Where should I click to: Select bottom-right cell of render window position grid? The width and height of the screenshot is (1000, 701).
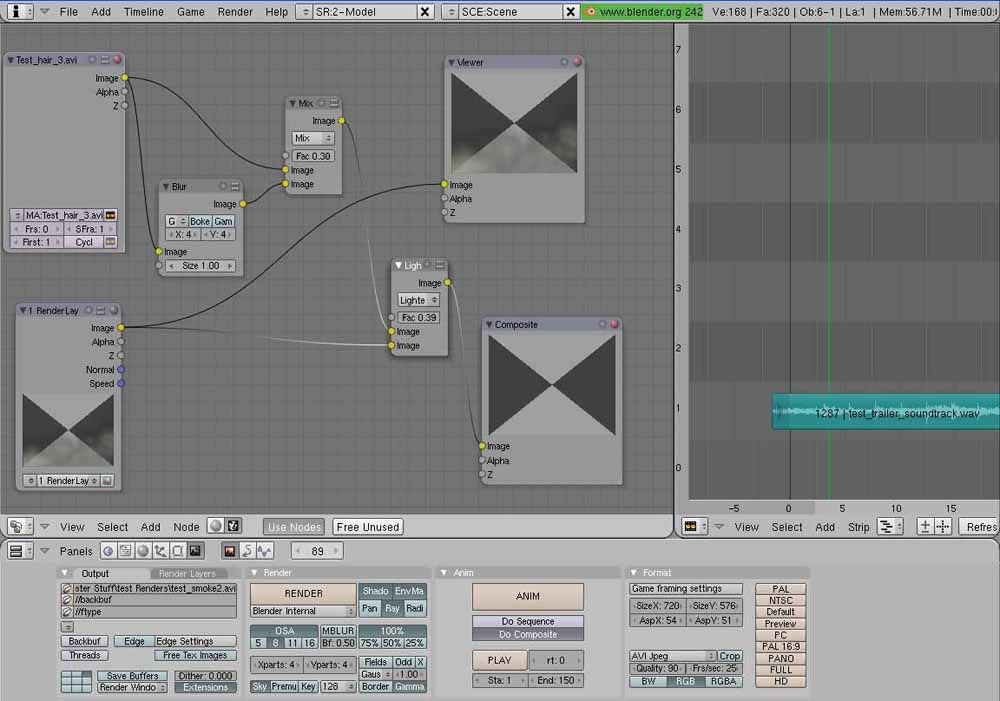[x=85, y=688]
